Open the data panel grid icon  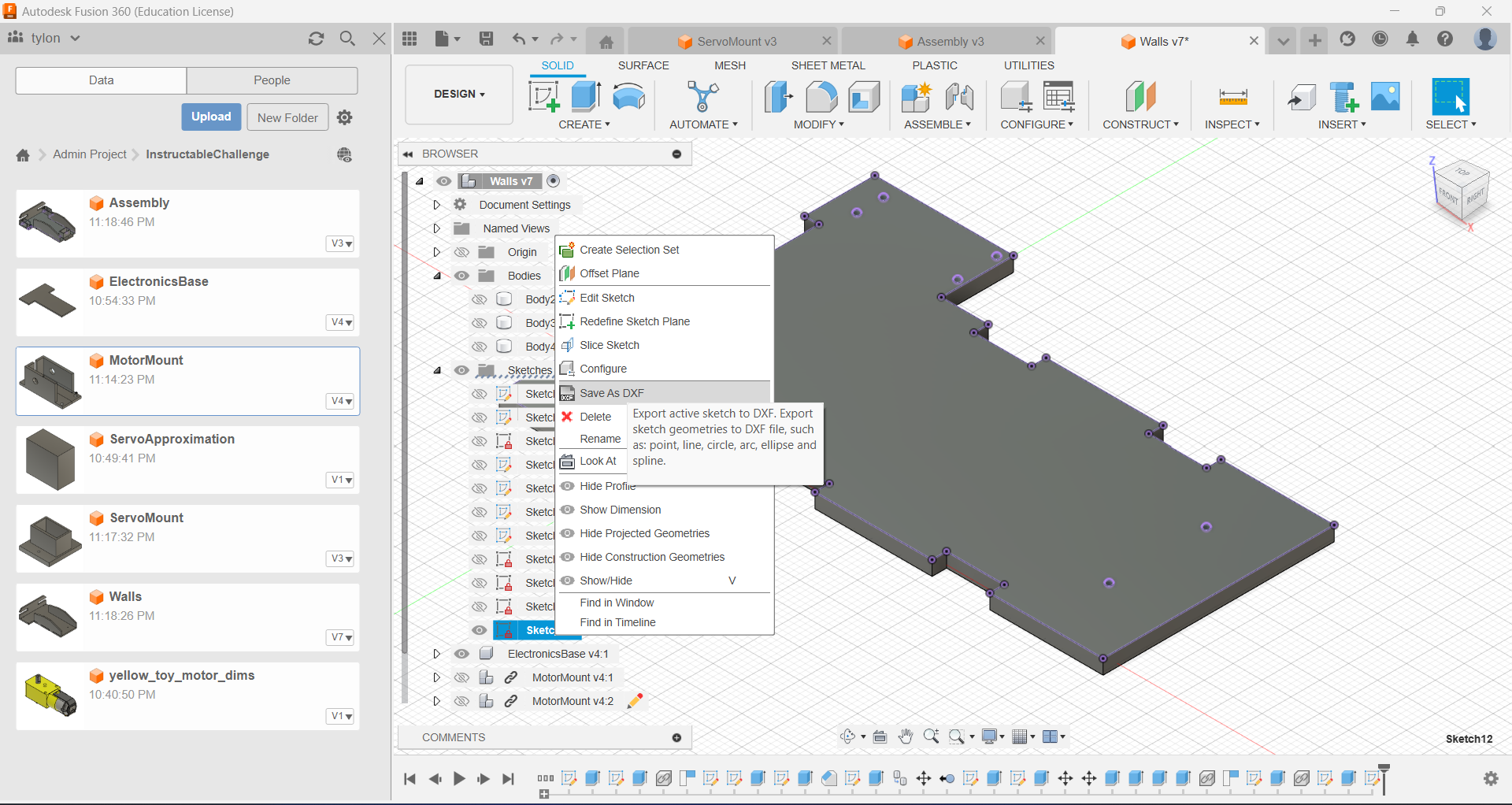pos(409,39)
